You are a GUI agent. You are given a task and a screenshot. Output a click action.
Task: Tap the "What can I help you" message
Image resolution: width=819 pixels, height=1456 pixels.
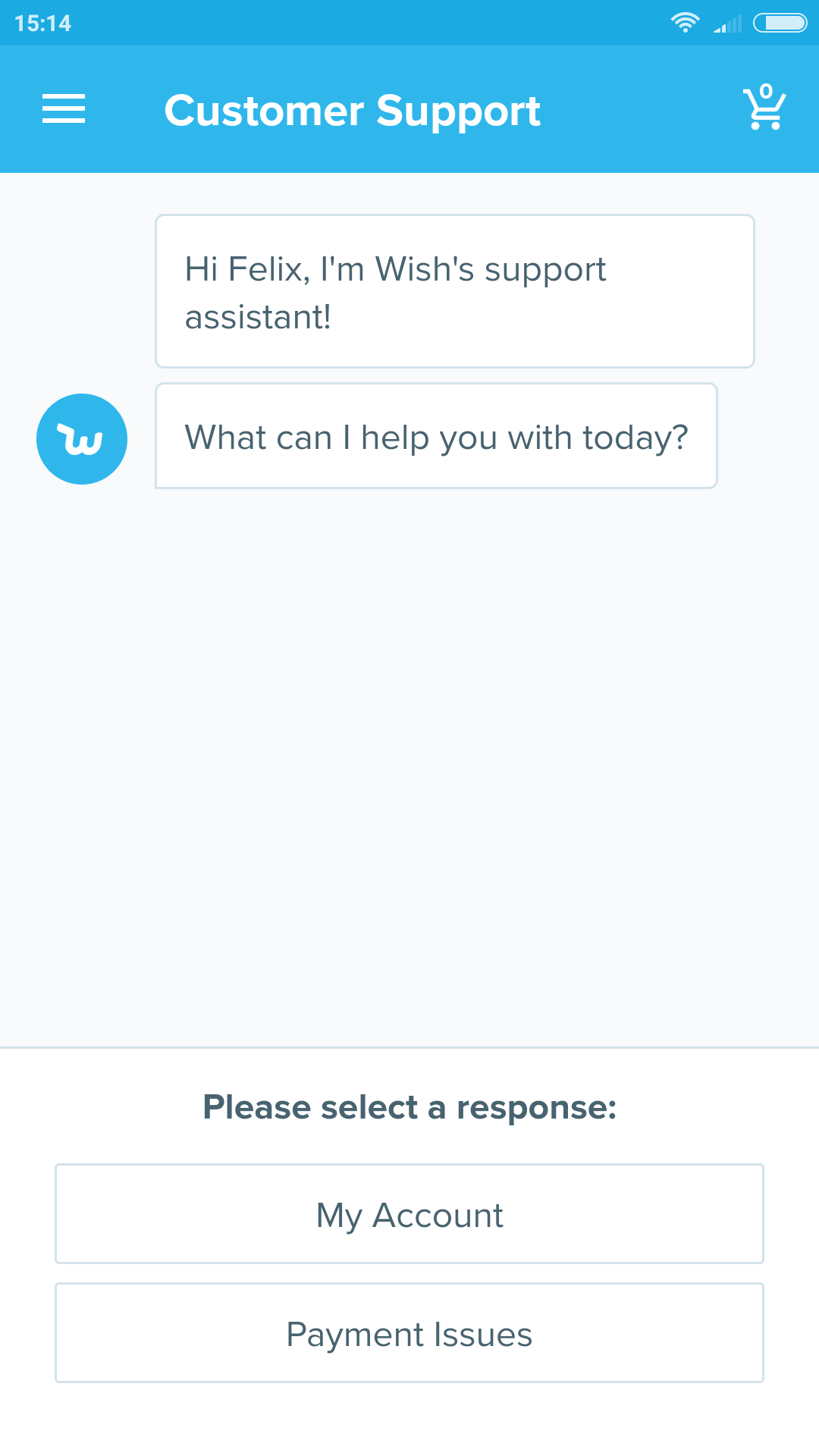436,437
